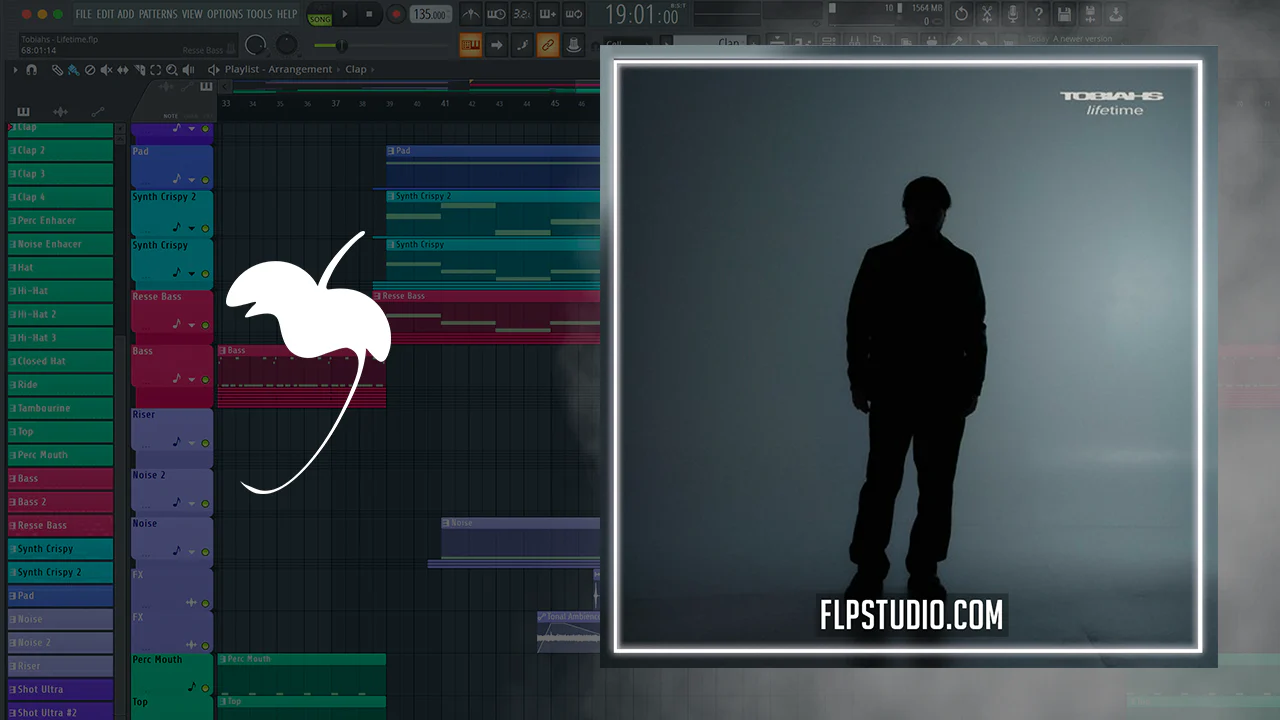The image size is (1280, 720).
Task: Click the red Record button
Action: [396, 15]
